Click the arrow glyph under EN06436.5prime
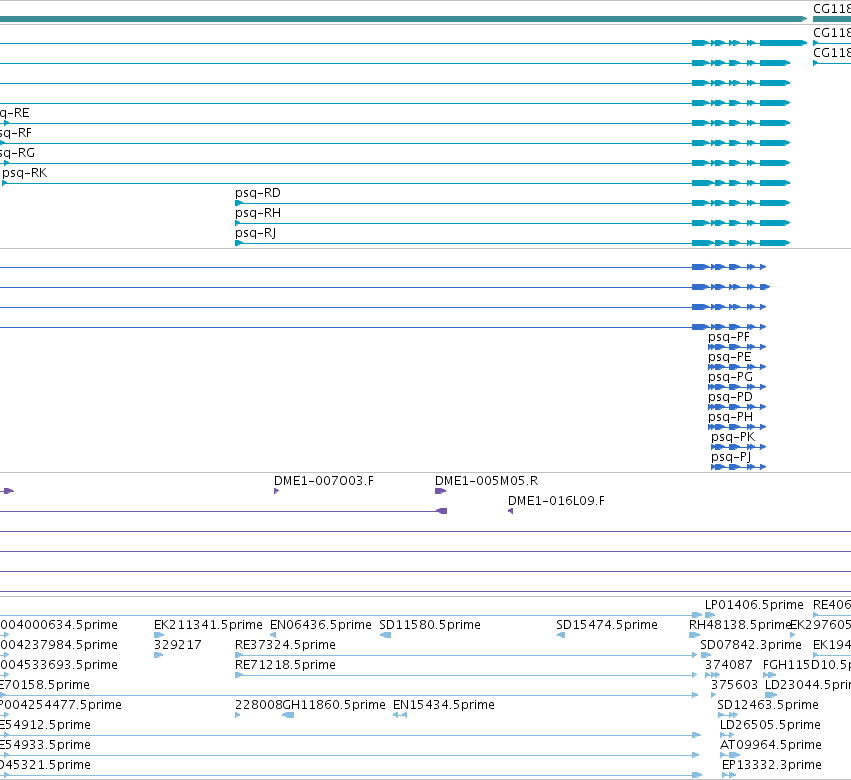851x780 pixels. click(x=273, y=635)
